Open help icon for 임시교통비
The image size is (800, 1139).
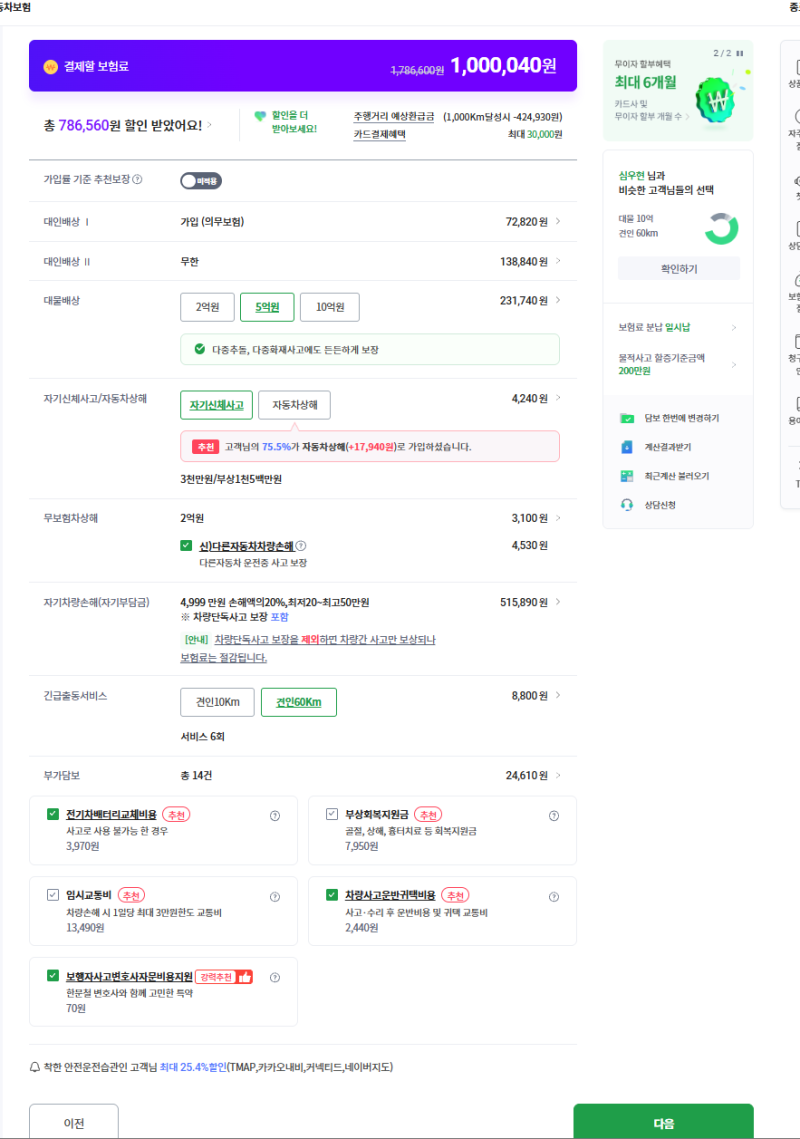coord(275,897)
